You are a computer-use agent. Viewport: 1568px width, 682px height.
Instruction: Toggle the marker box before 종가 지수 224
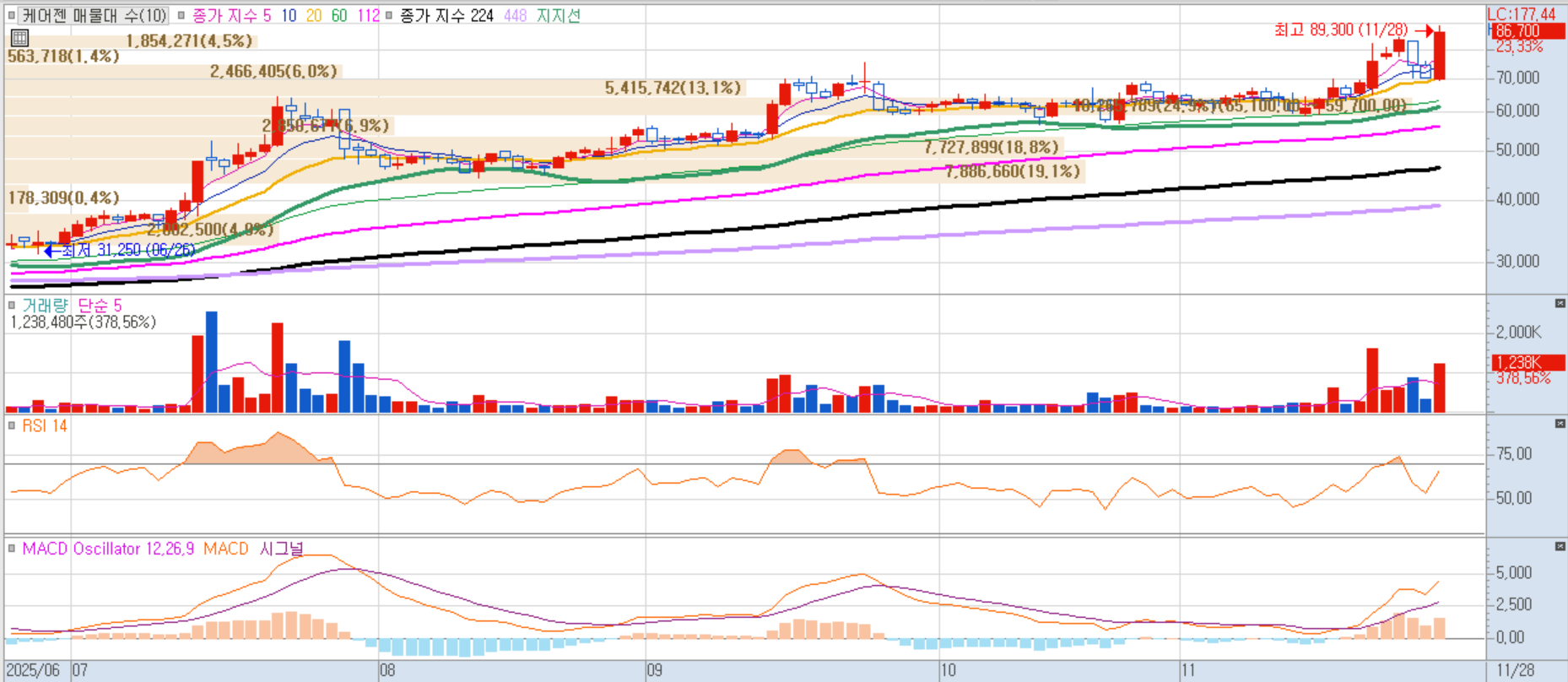pos(388,15)
